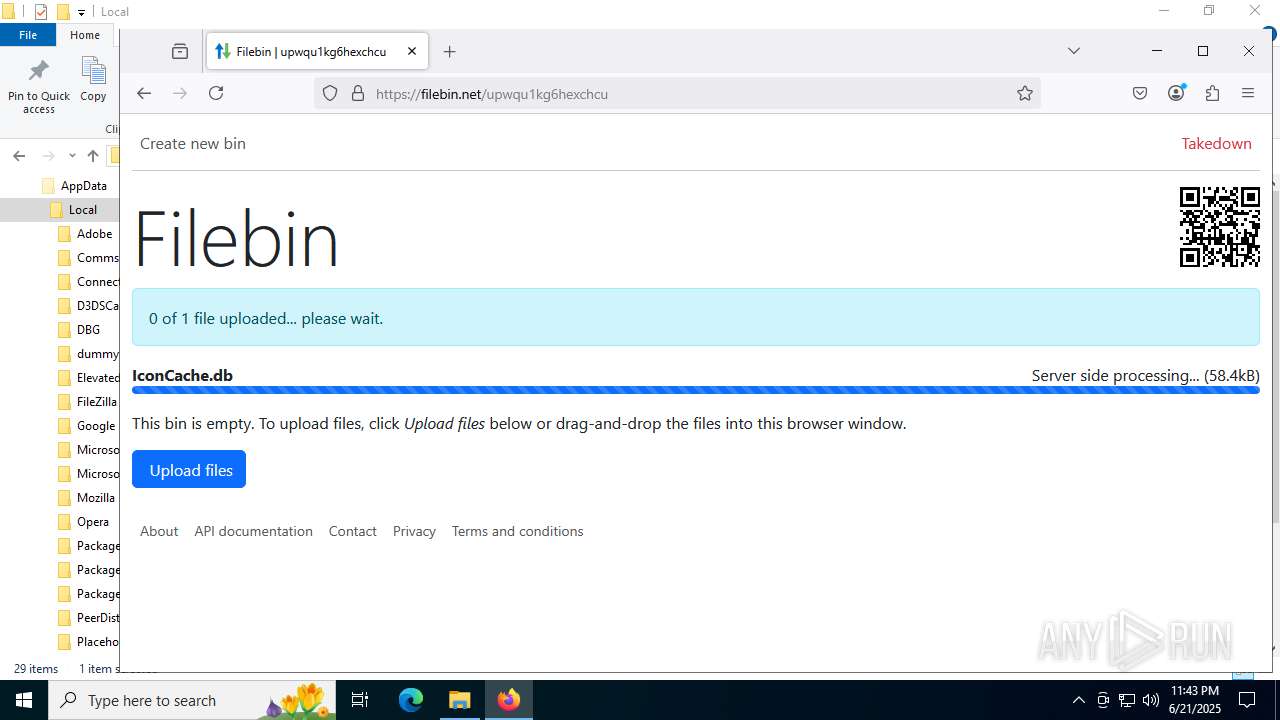Go back with Firefox back arrow
This screenshot has height=720, width=1280.
[x=144, y=93]
